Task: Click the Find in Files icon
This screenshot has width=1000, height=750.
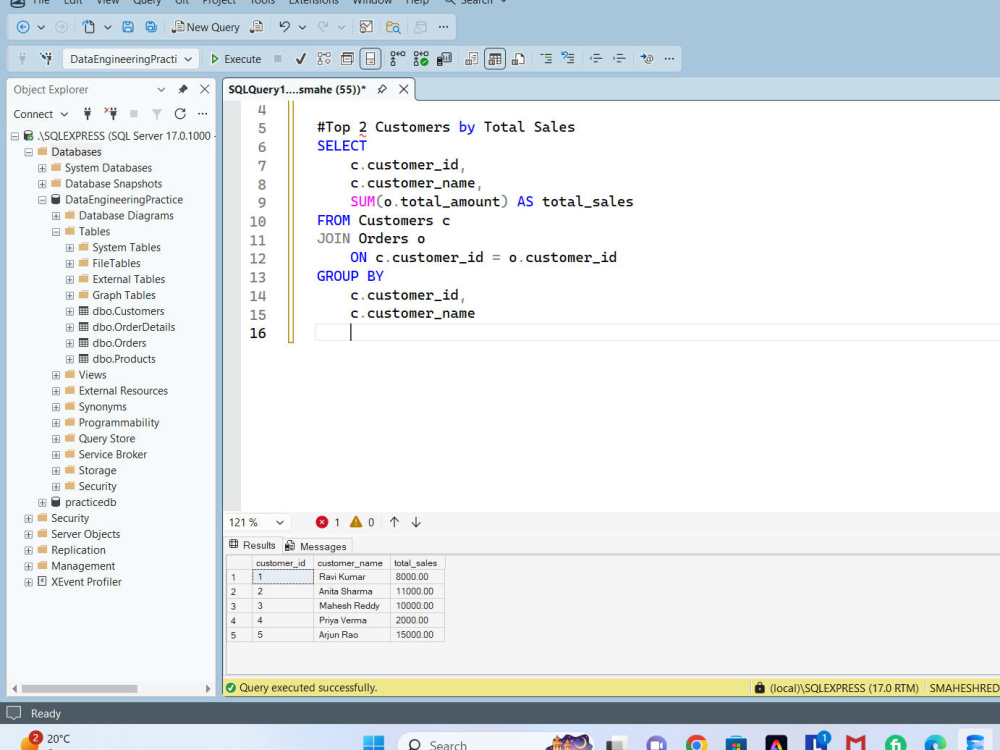Action: pyautogui.click(x=393, y=27)
